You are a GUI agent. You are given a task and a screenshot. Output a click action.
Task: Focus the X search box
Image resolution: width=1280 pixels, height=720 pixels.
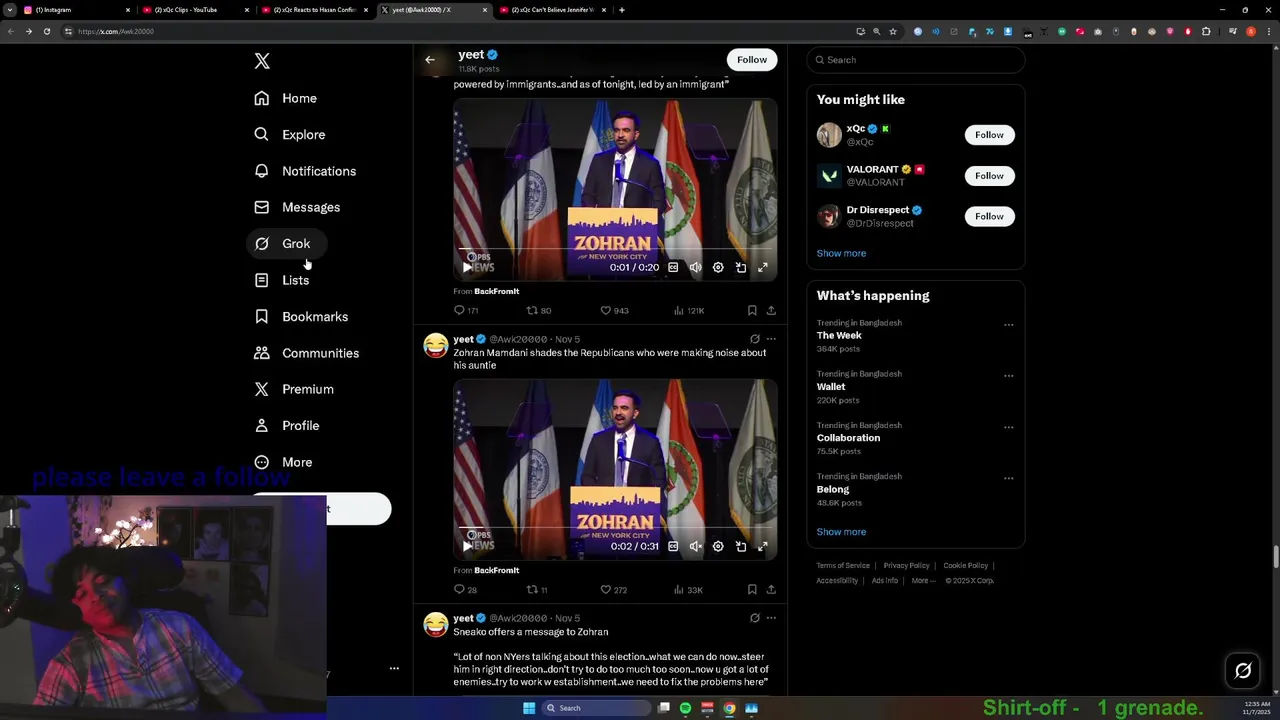(x=916, y=60)
